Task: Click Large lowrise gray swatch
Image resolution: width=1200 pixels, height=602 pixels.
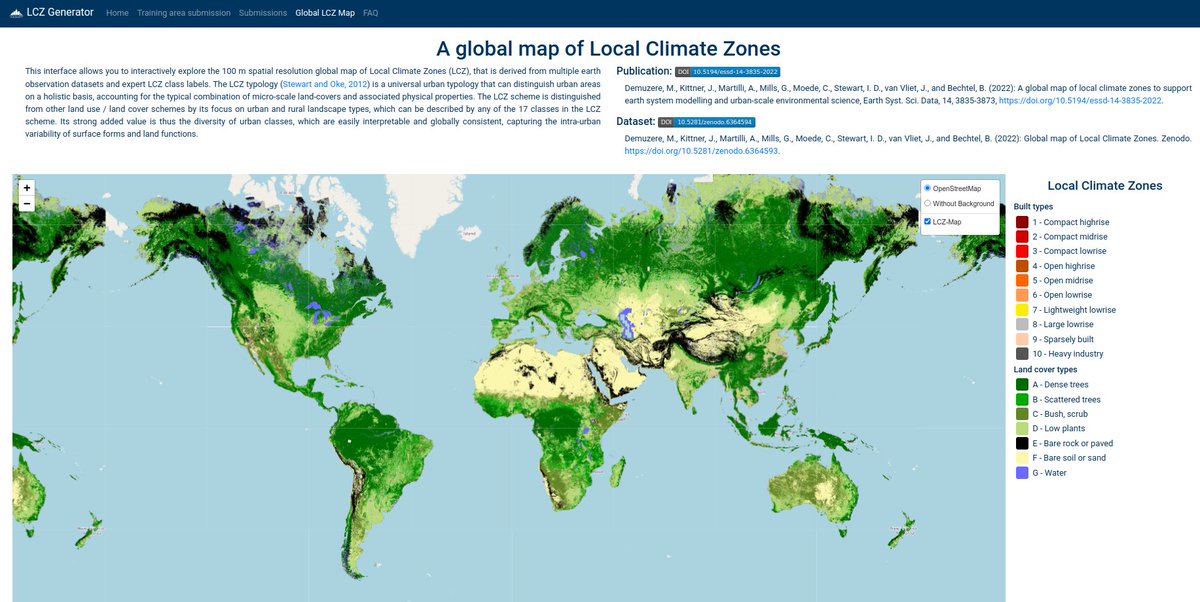Action: (x=1022, y=325)
